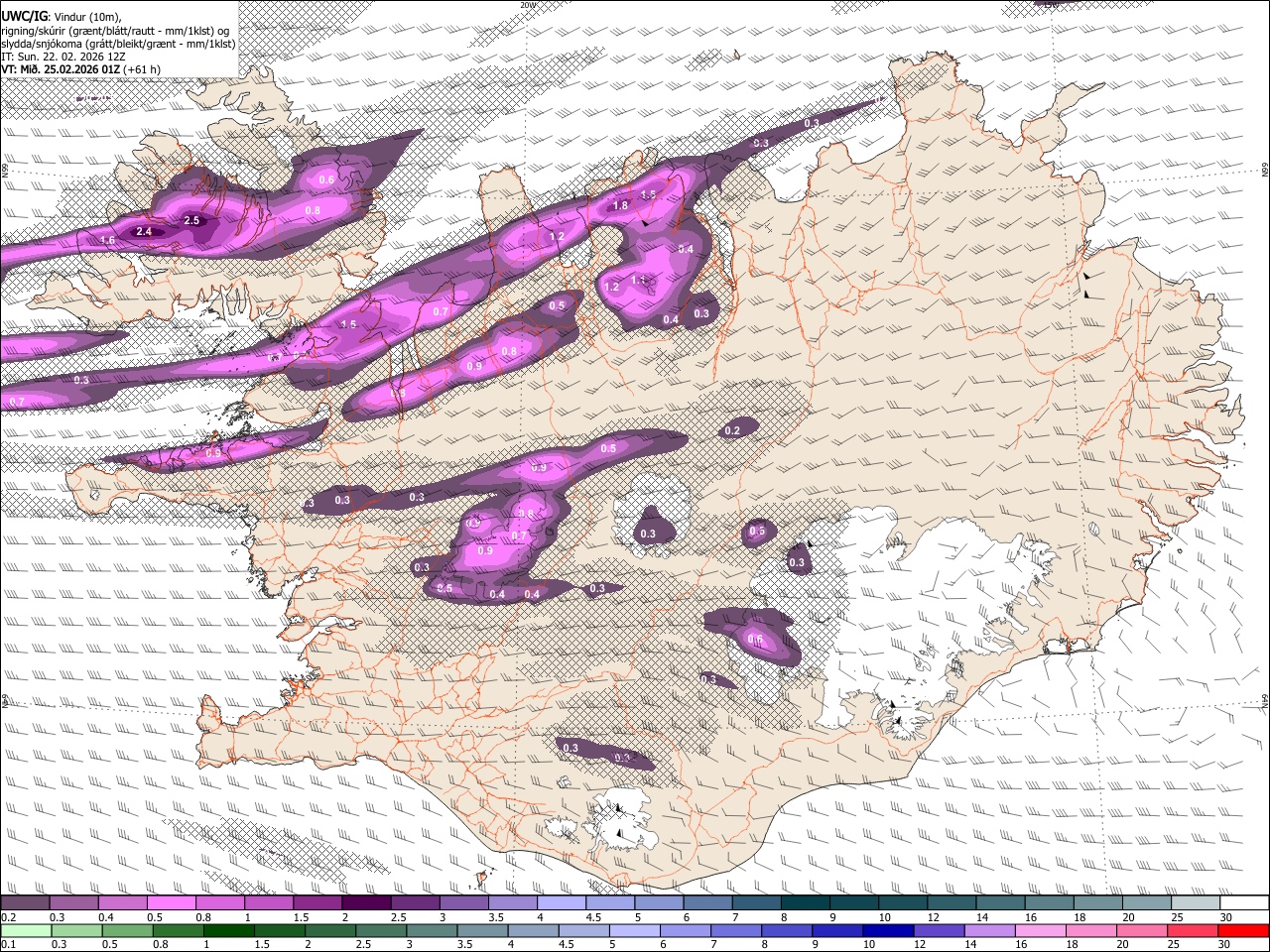
Task: Click the 0.2 contour value in central highlands
Action: (732, 430)
